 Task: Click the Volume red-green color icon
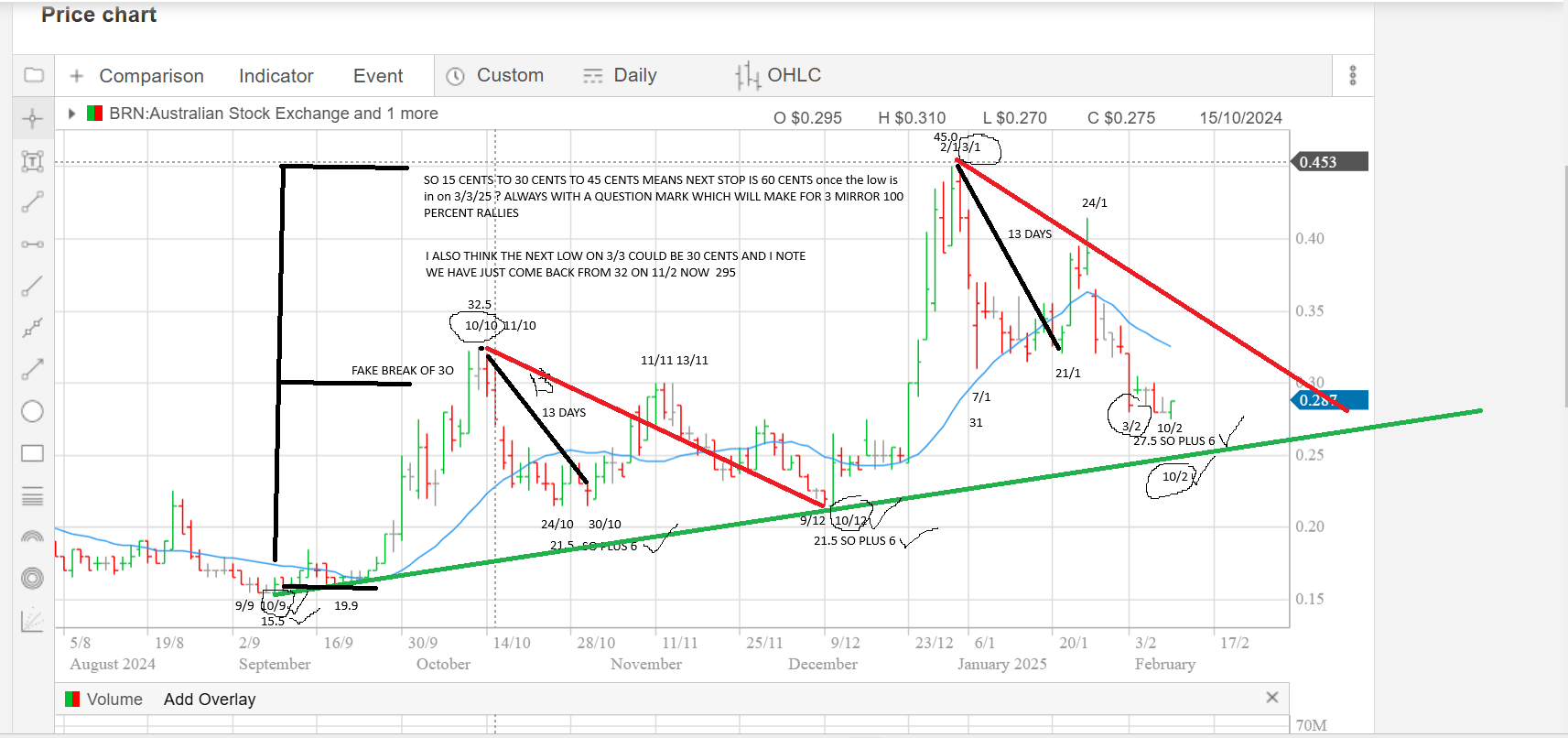(72, 700)
